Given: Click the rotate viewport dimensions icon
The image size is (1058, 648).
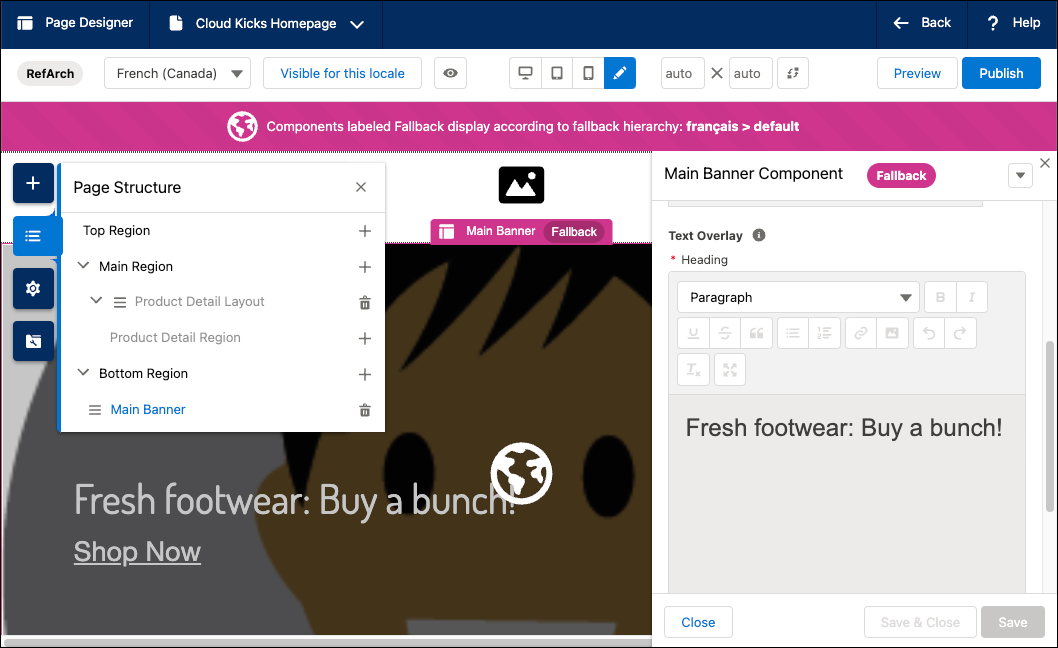Looking at the screenshot, I should [x=793, y=73].
